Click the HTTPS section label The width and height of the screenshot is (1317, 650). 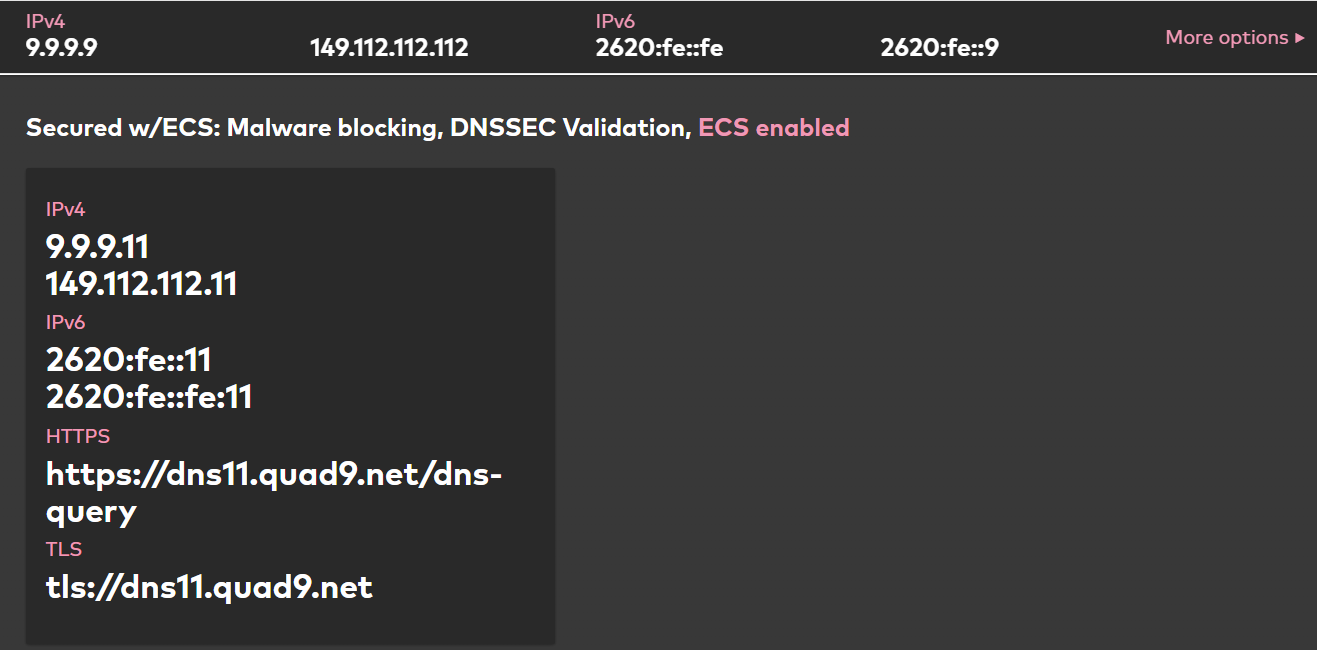[77, 436]
